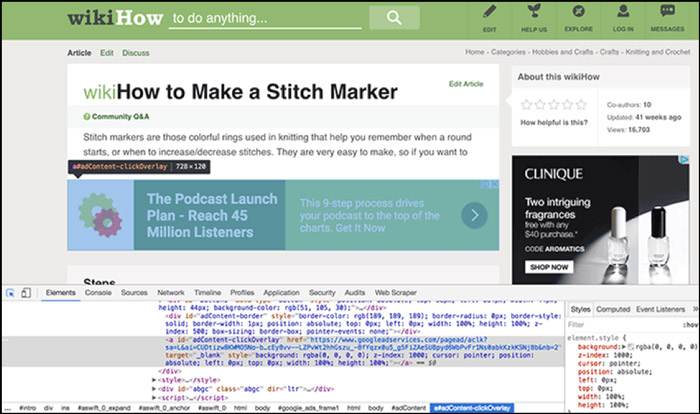
Task: Click the SHOP NOW button on Clinique ad
Action: pyautogui.click(x=549, y=267)
